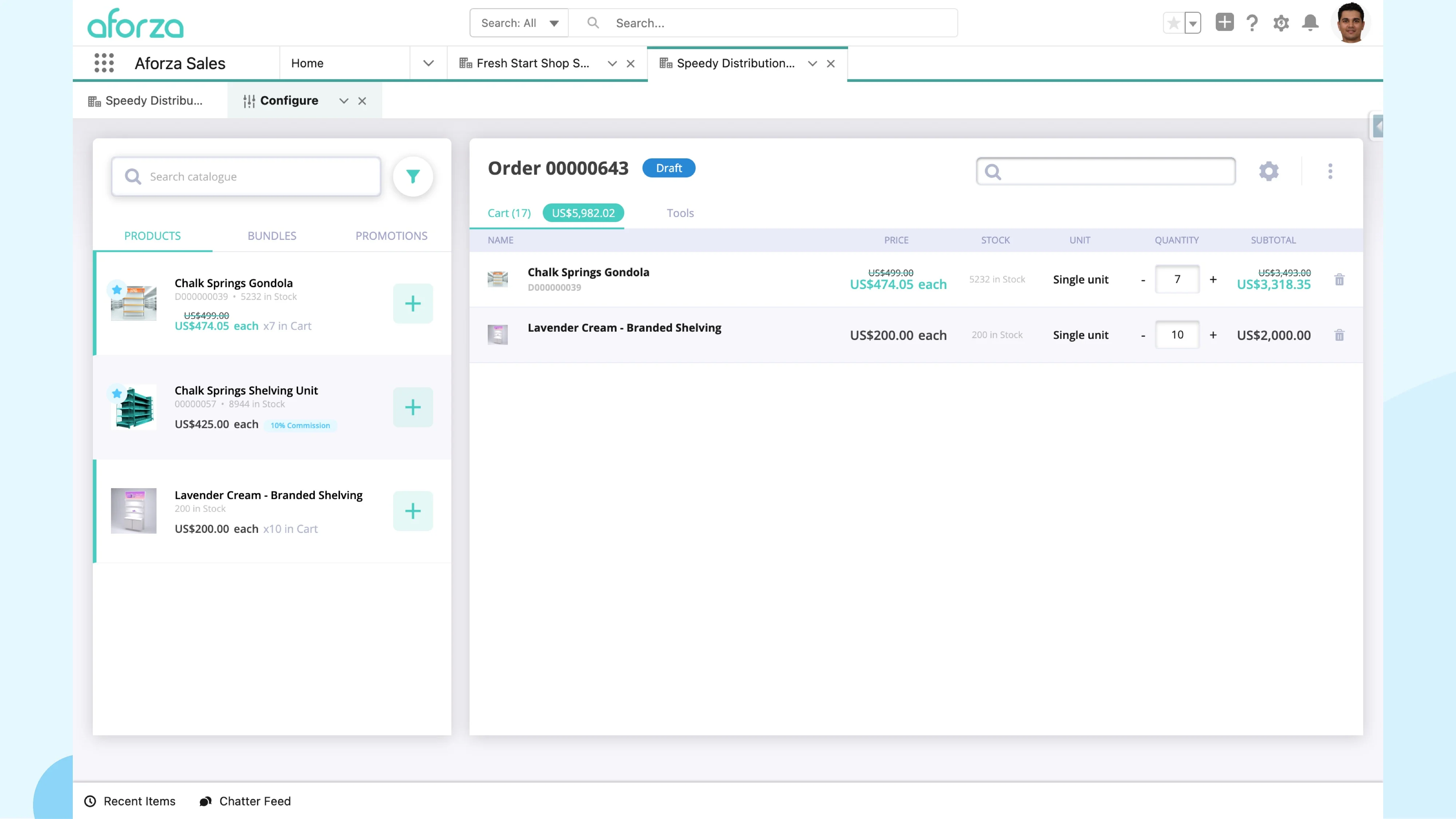
Task: Open the order more options kebab menu
Action: coord(1330,171)
